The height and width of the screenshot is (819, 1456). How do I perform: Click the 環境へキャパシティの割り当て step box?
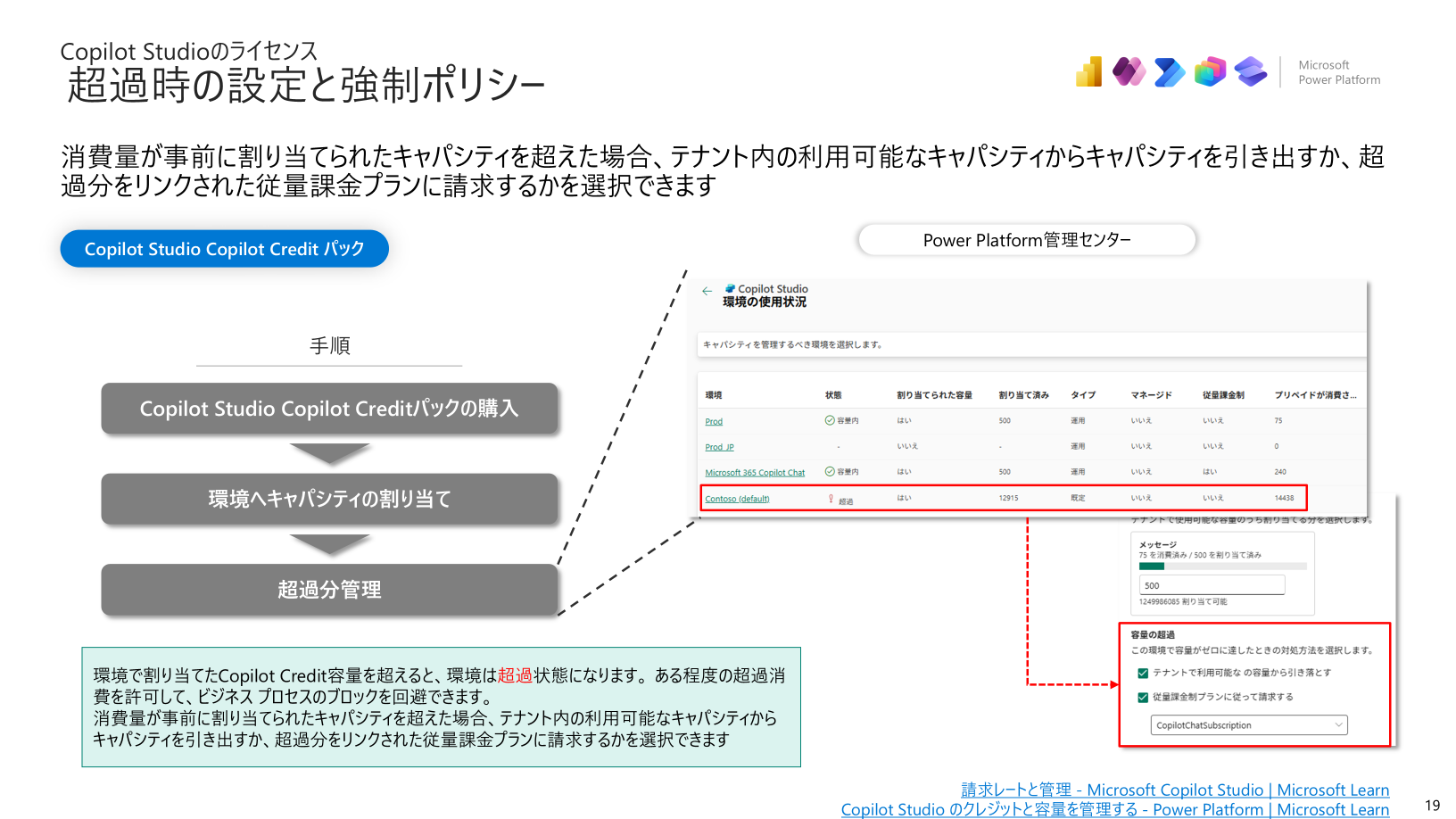coord(329,499)
